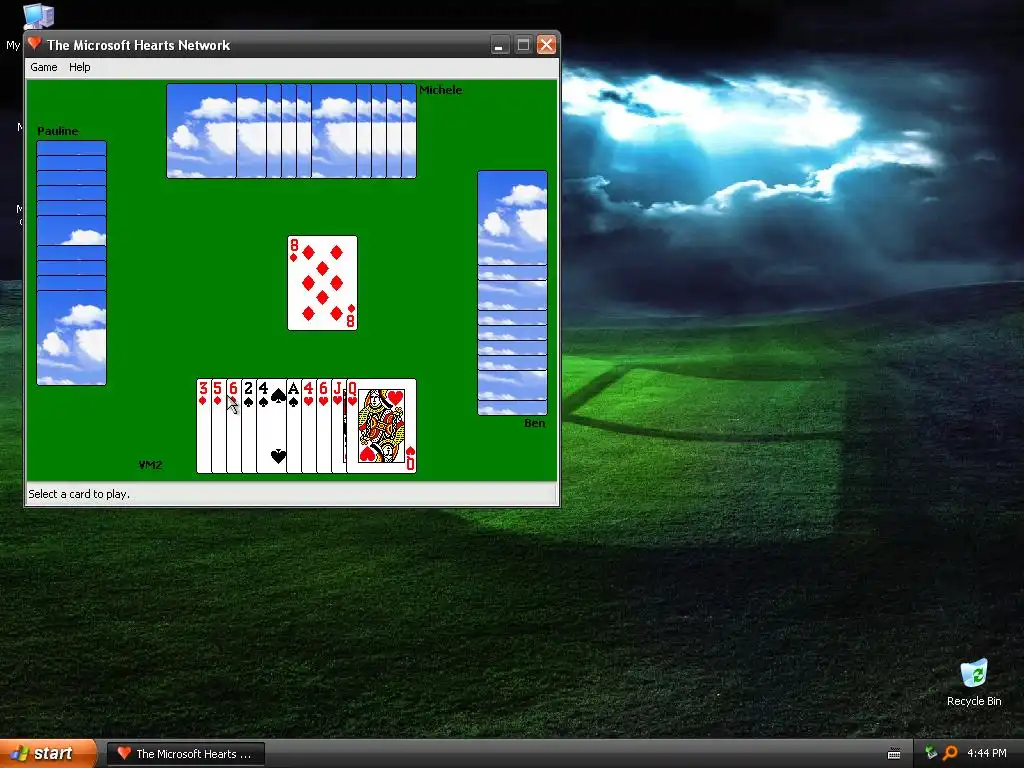Click Ben's face-down card hand

513,293
